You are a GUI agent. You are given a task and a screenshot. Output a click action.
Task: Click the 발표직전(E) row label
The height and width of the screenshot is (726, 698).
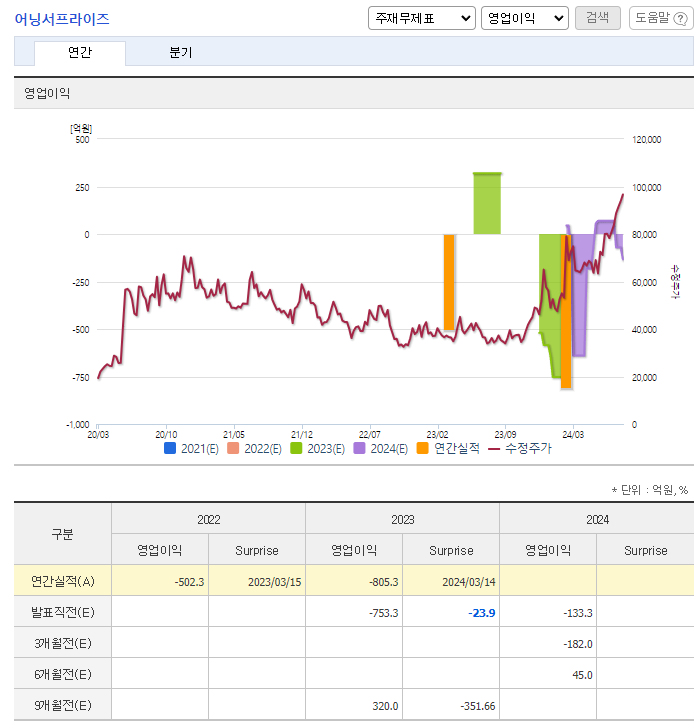(62, 612)
